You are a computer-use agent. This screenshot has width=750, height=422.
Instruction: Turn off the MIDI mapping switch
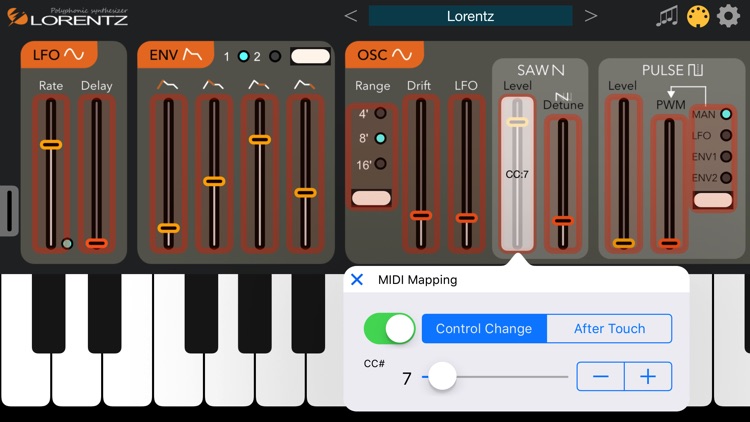pyautogui.click(x=389, y=329)
